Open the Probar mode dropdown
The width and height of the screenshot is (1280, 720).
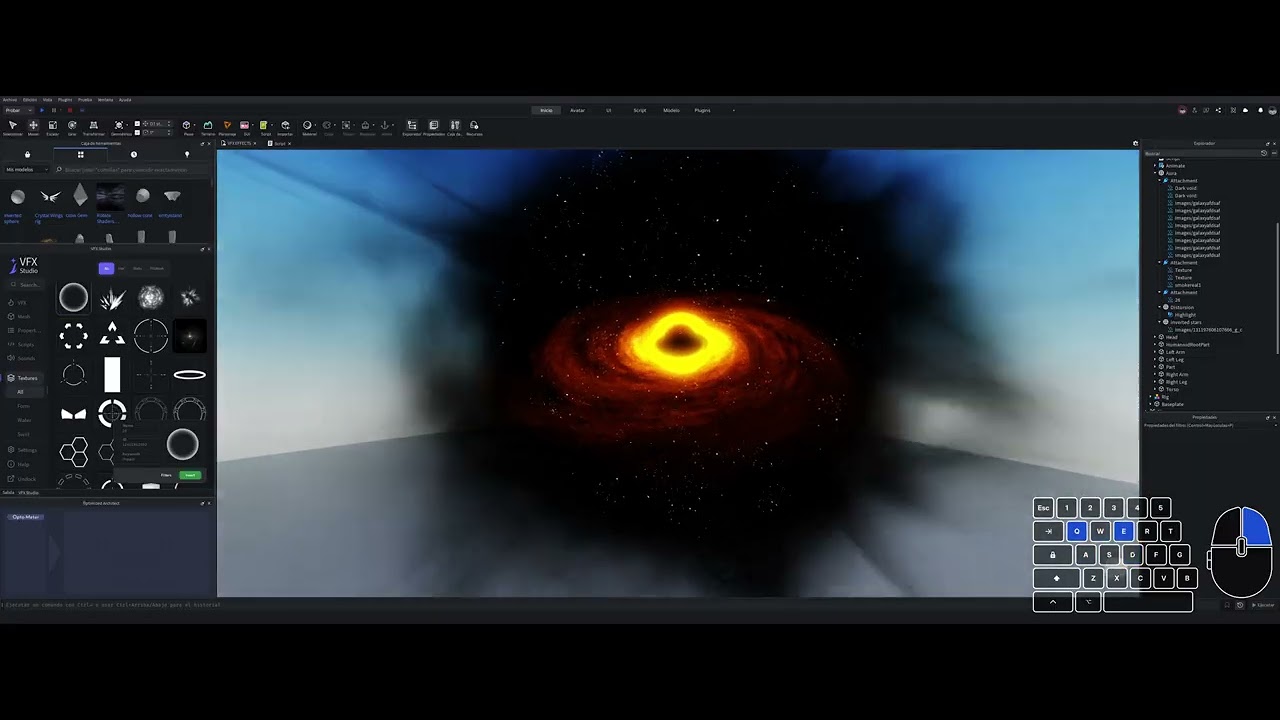(x=19, y=110)
